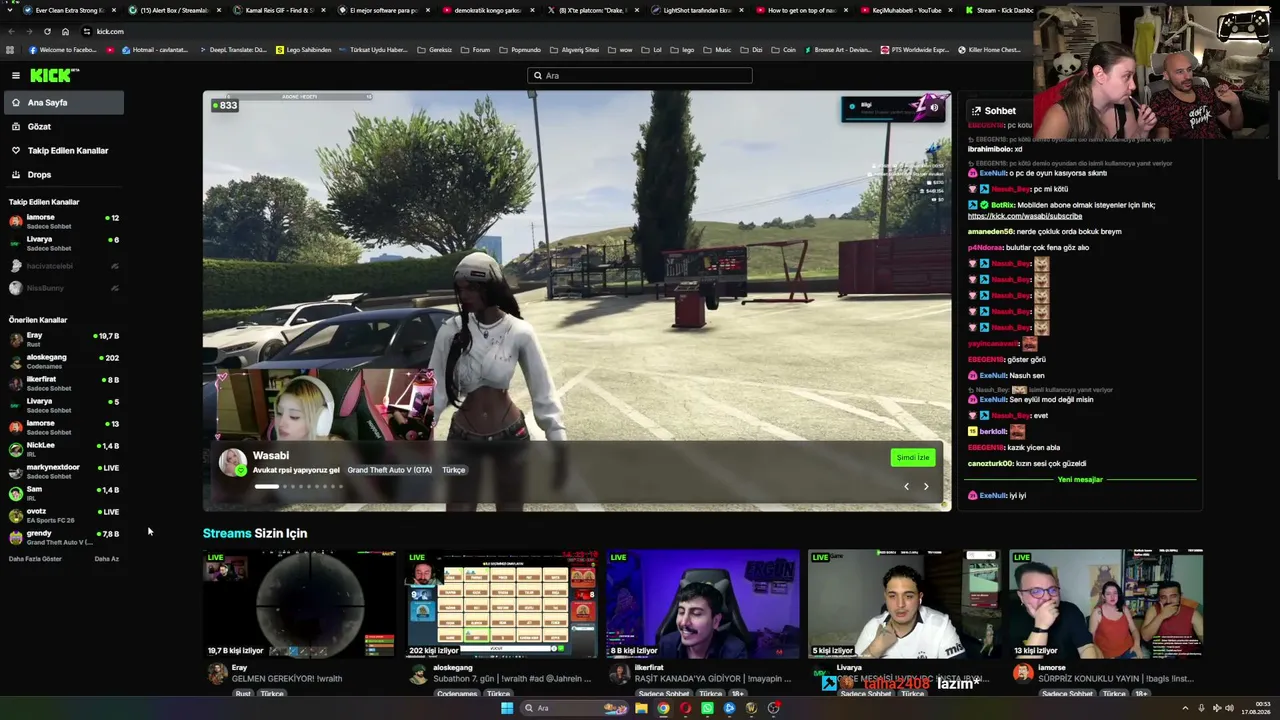This screenshot has height=720, width=1280.
Task: Switch to the demokratik kongo şarkısı tab
Action: point(487,10)
